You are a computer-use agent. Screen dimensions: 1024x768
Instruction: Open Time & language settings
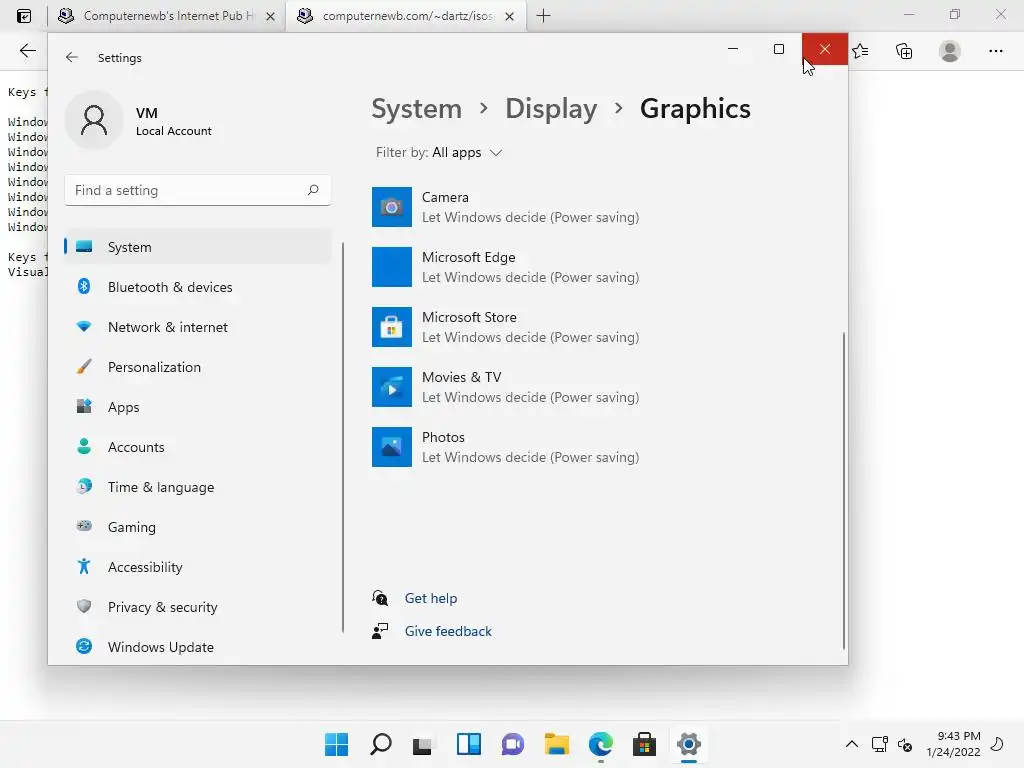tap(198, 487)
